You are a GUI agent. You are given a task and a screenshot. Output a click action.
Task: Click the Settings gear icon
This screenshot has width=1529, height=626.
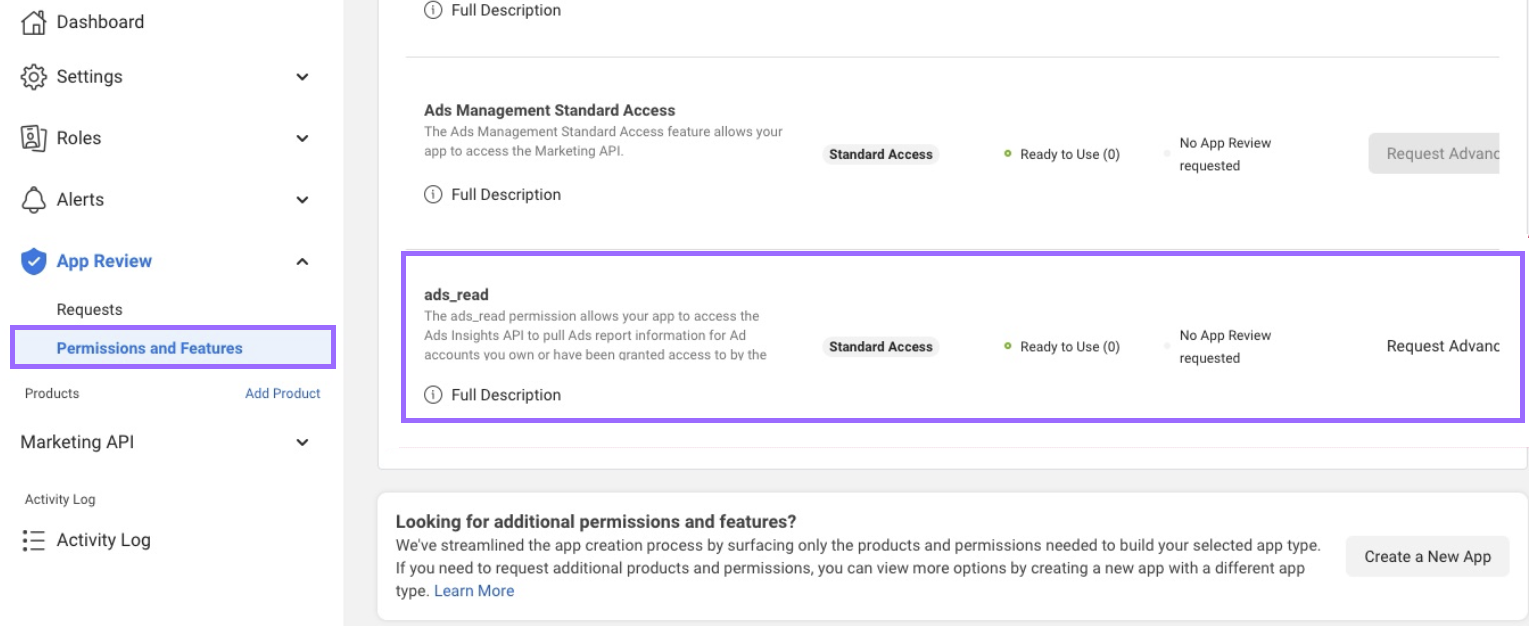(34, 77)
